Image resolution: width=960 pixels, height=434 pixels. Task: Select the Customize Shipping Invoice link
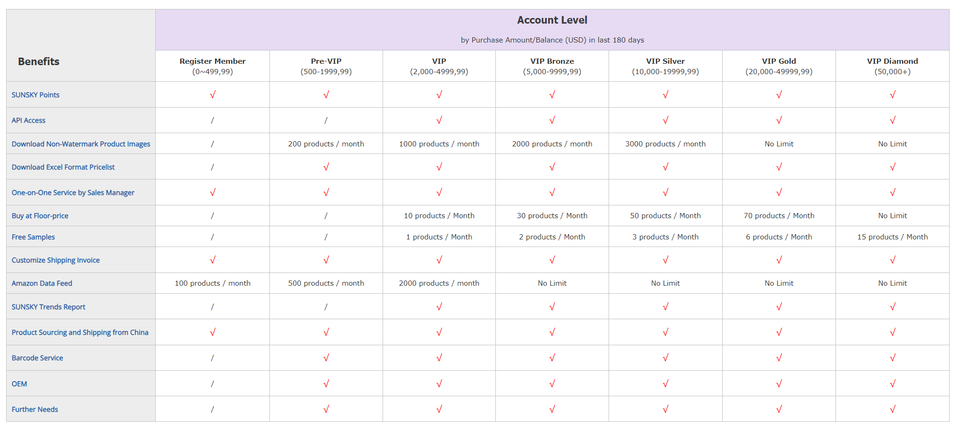point(55,260)
